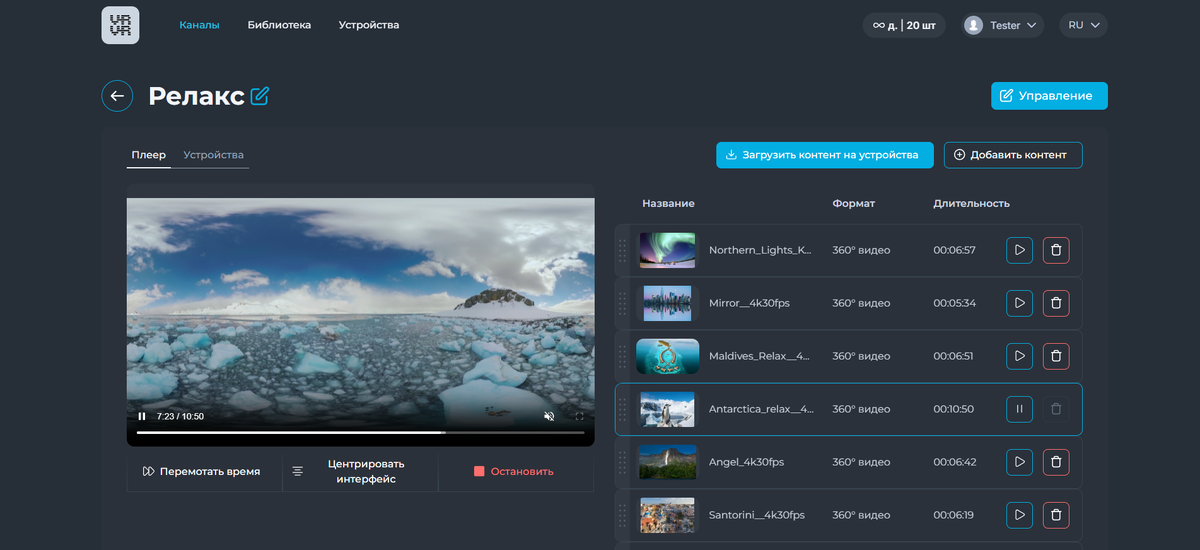Play Angel_4k30fps video
Image resolution: width=1200 pixels, height=550 pixels.
click(1019, 462)
